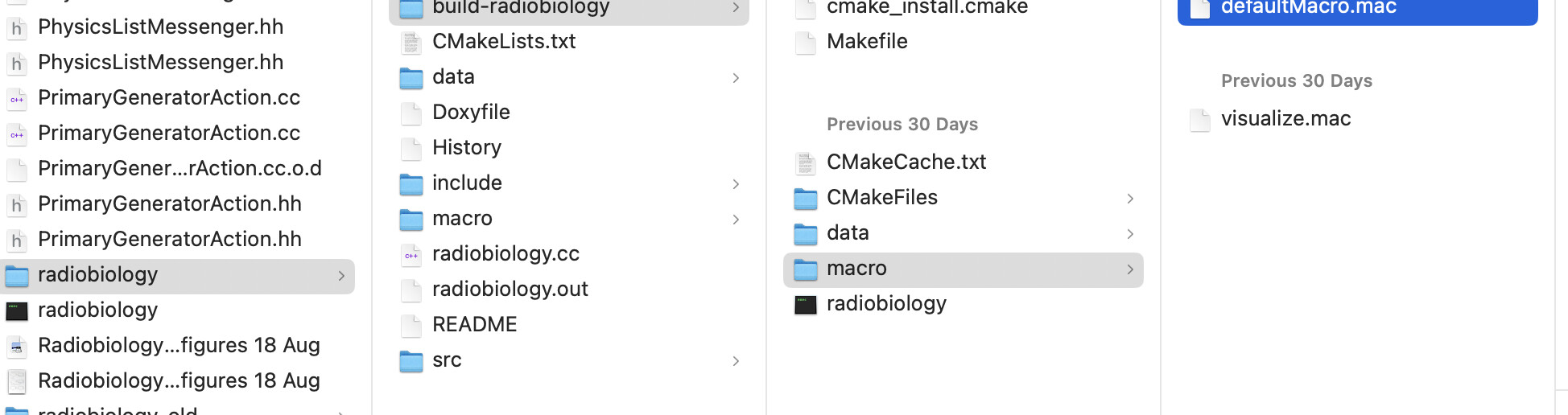This screenshot has width=1568, height=415.
Task: Select the History file
Action: [x=466, y=147]
